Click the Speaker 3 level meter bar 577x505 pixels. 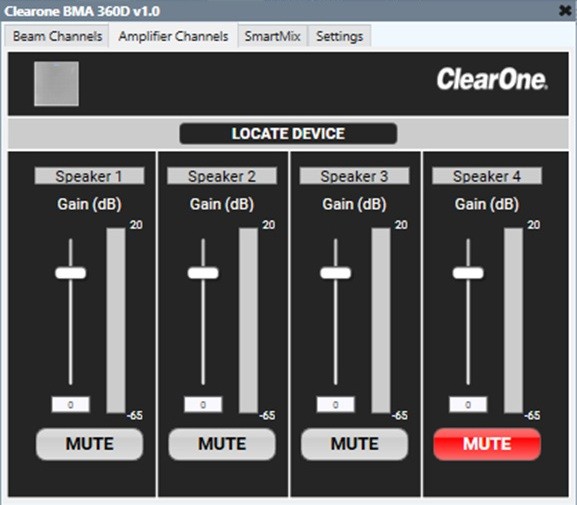coord(381,320)
